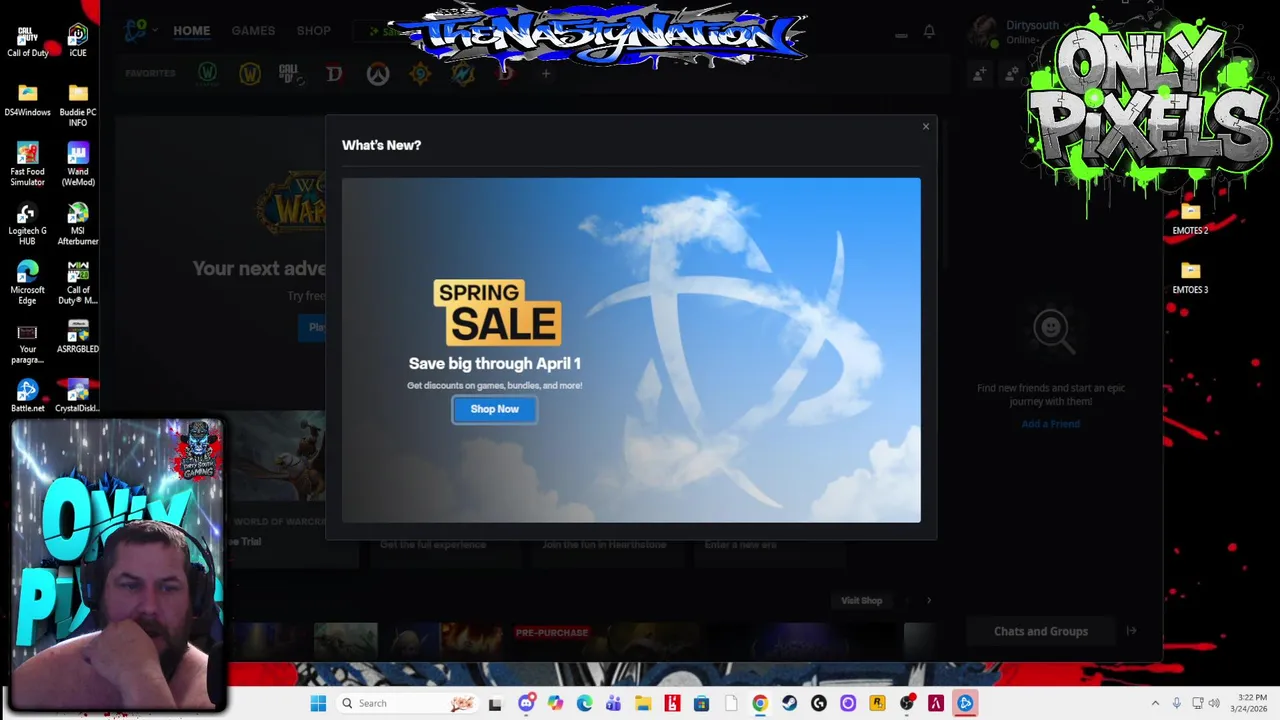The width and height of the screenshot is (1280, 720).
Task: Click the Visit Shop link
Action: tap(861, 601)
